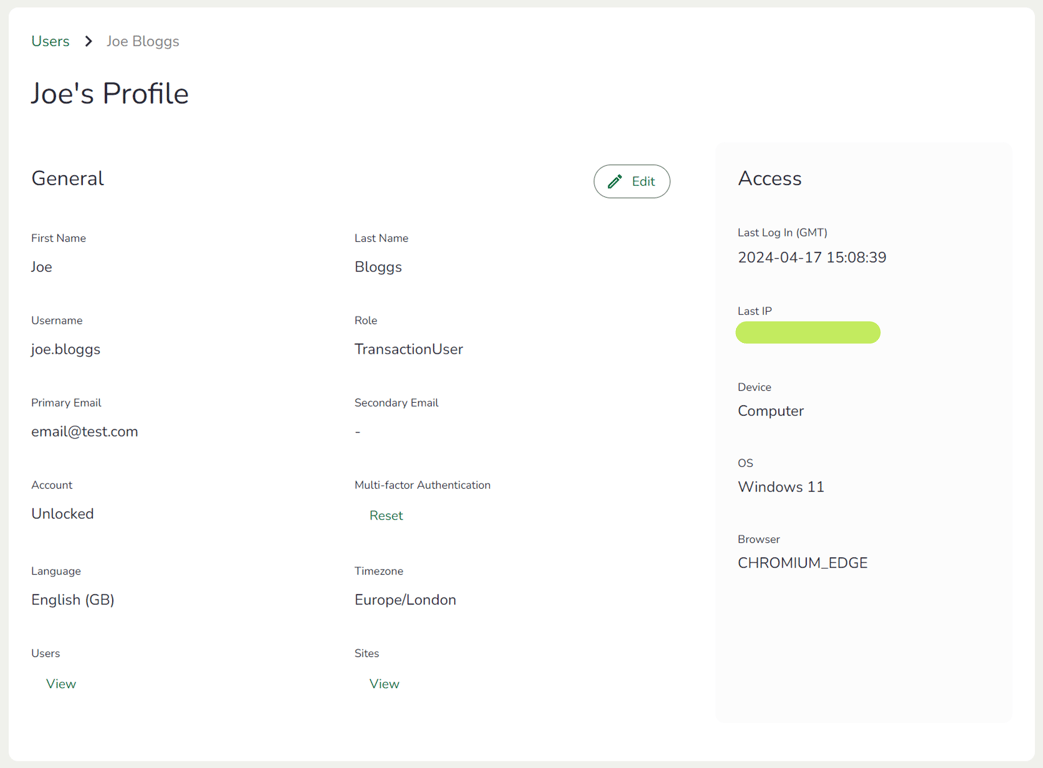
Task: Click the CHROMIUM_EDGE browser value
Action: tap(803, 563)
